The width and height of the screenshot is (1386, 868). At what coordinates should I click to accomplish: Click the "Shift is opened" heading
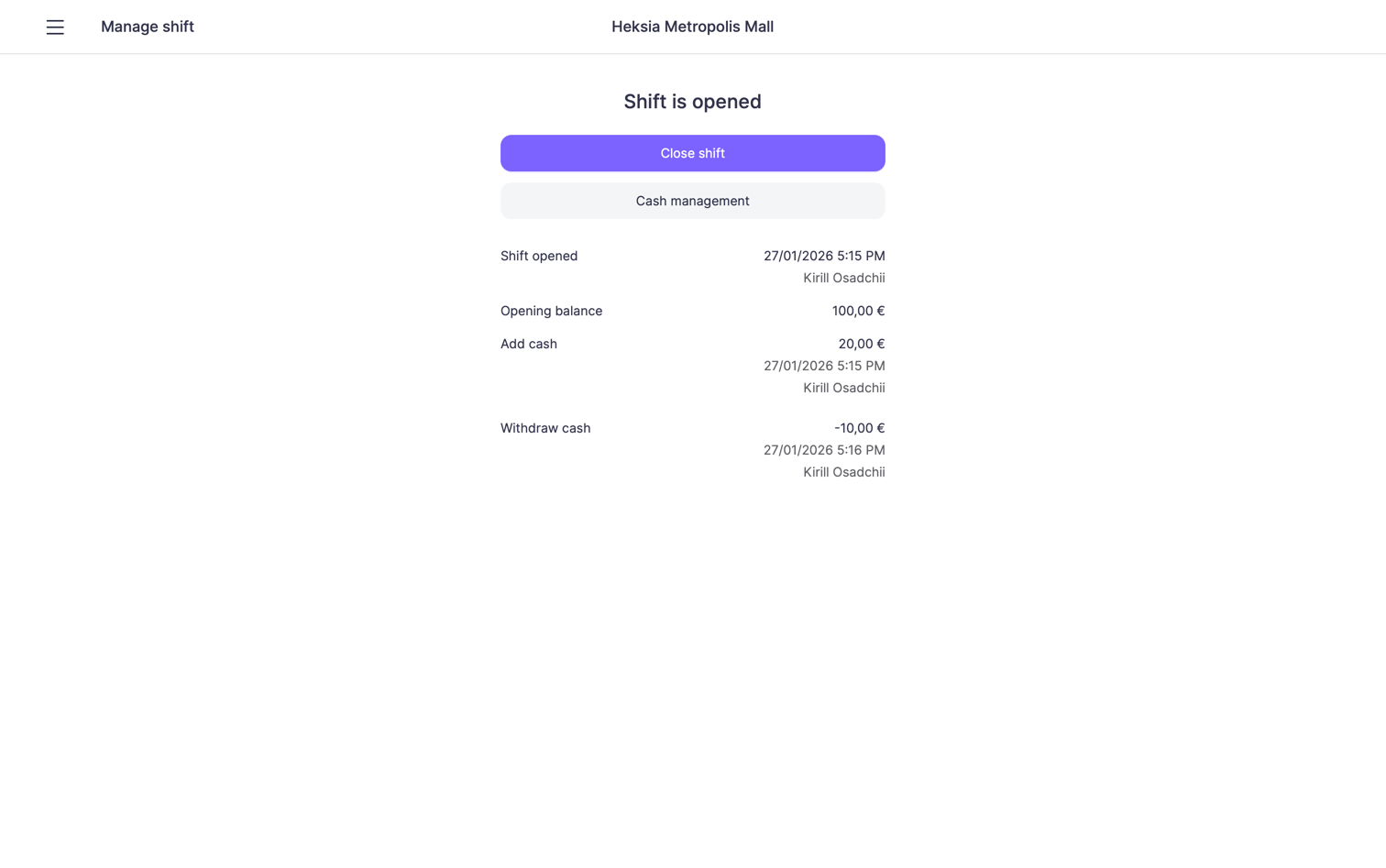coord(692,102)
